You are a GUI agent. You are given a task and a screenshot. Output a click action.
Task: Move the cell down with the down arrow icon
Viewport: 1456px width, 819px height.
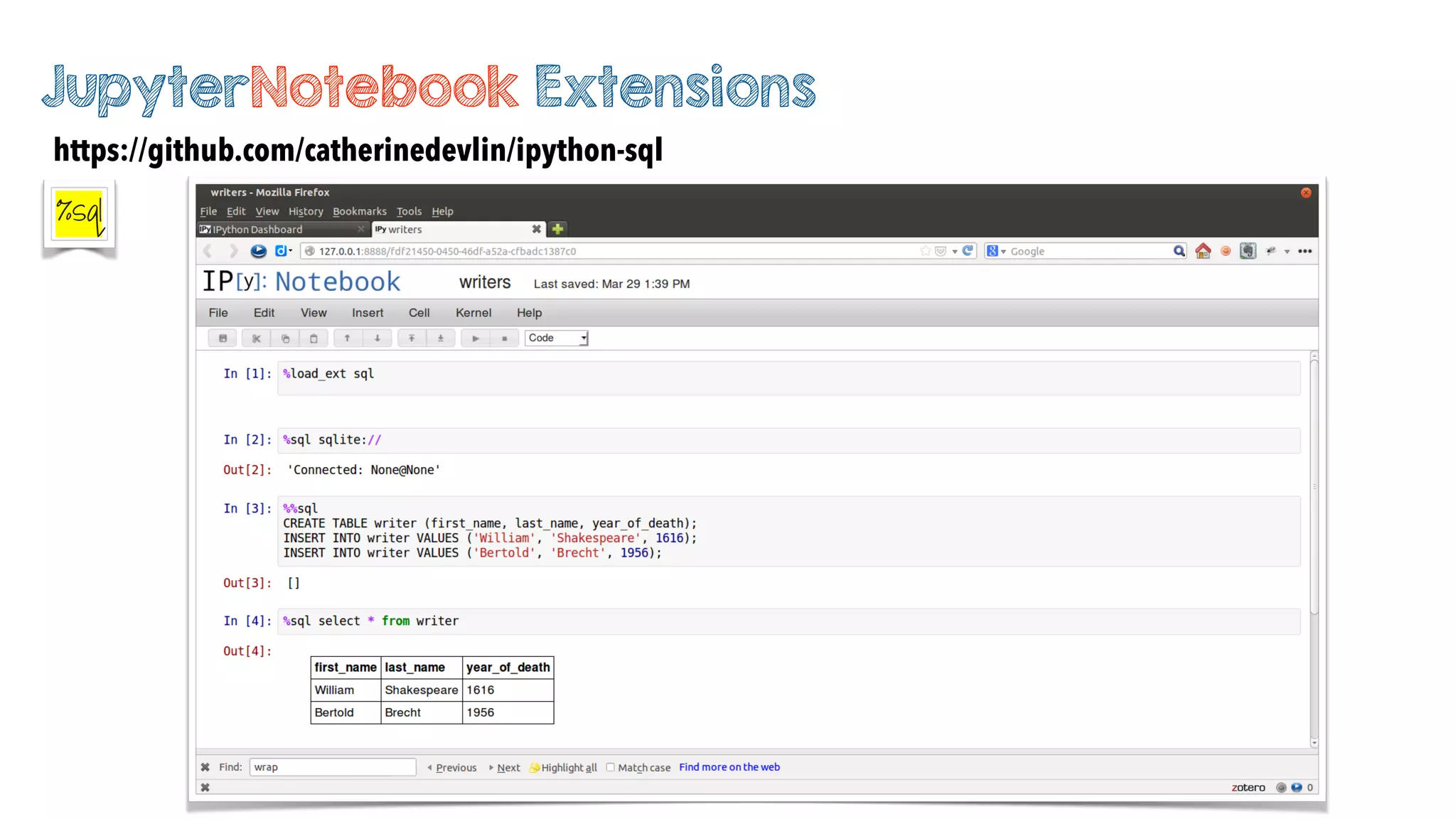(378, 338)
